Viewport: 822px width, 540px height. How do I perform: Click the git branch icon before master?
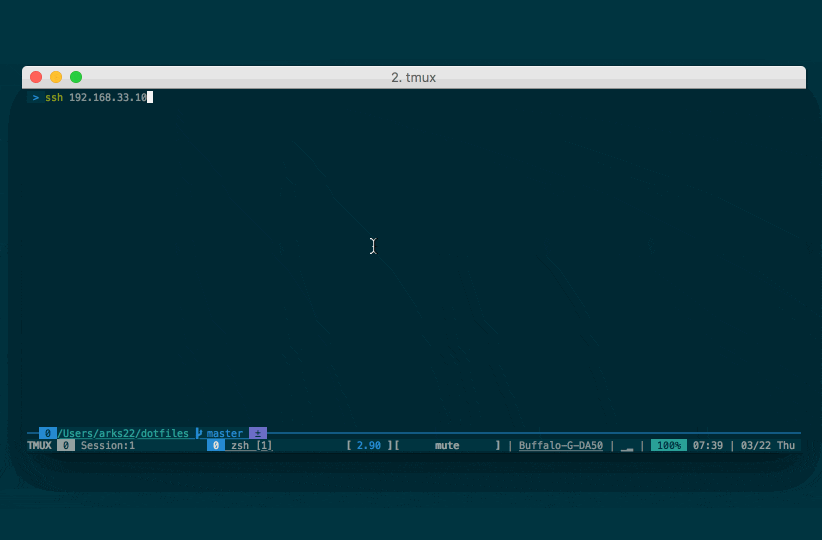(x=199, y=433)
